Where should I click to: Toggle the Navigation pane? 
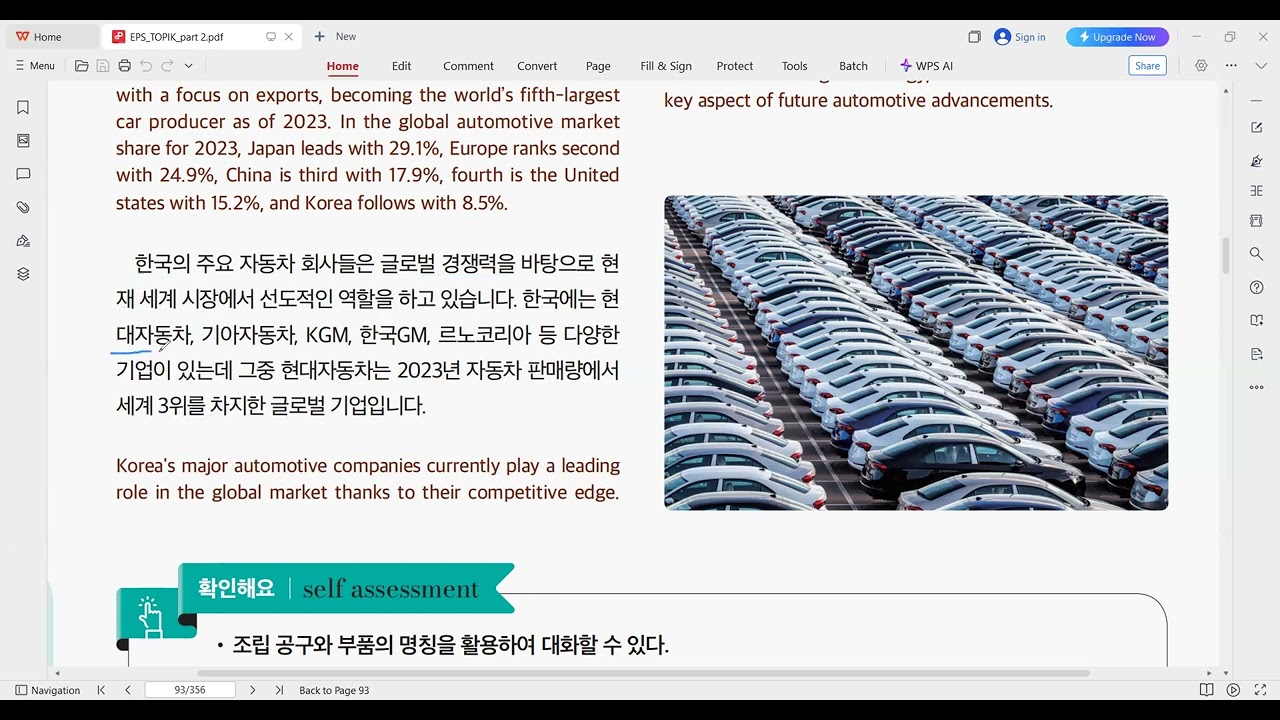[x=48, y=690]
